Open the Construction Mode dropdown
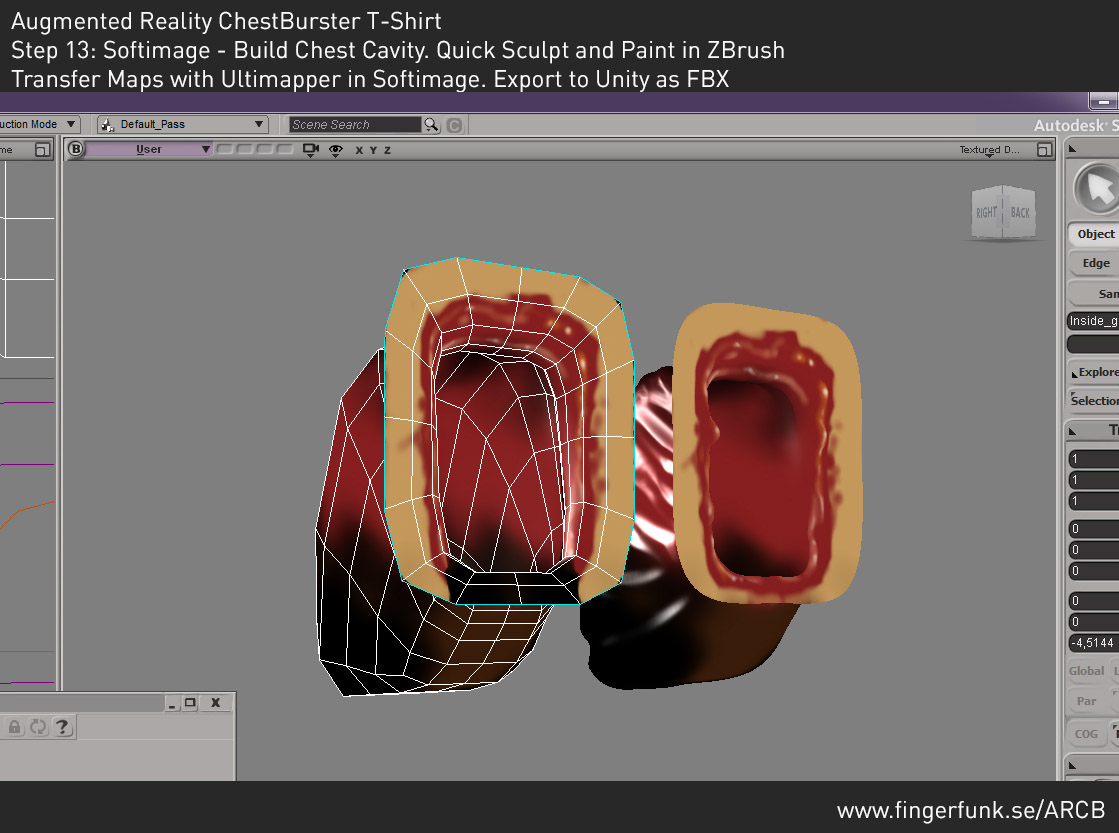The height and width of the screenshot is (833, 1119). 39,124
